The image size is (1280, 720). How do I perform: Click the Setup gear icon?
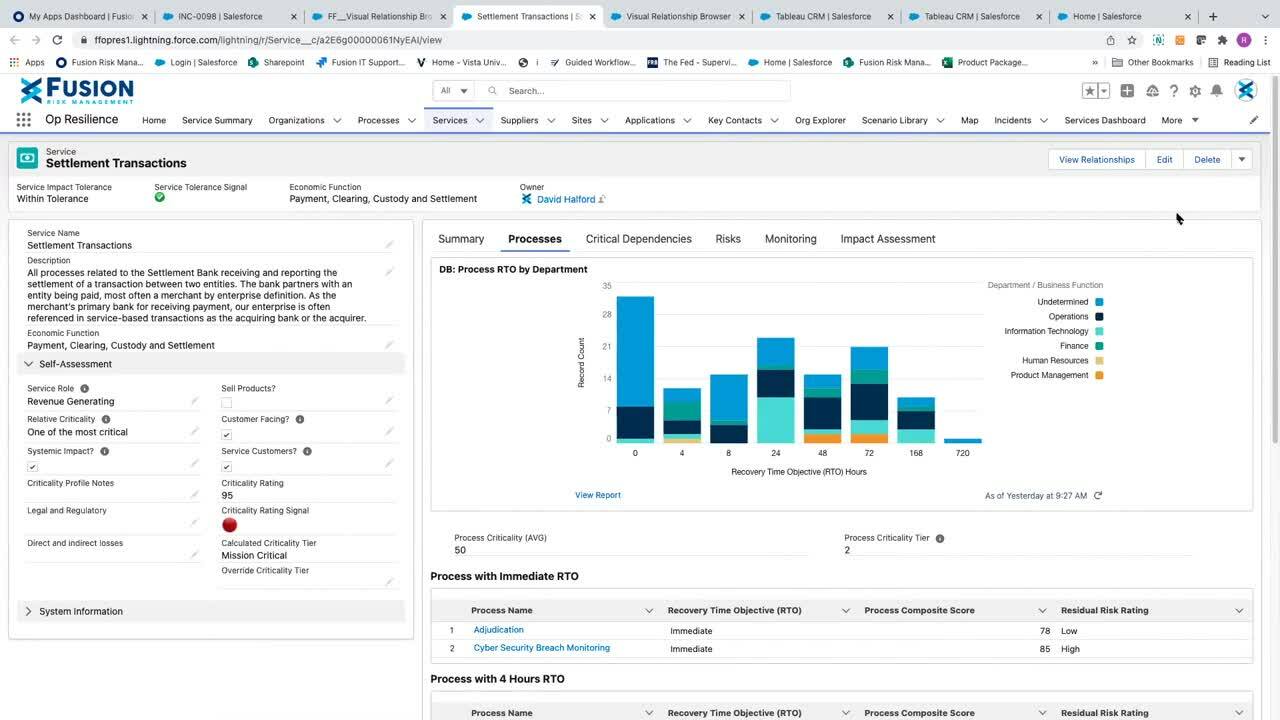pos(1195,91)
